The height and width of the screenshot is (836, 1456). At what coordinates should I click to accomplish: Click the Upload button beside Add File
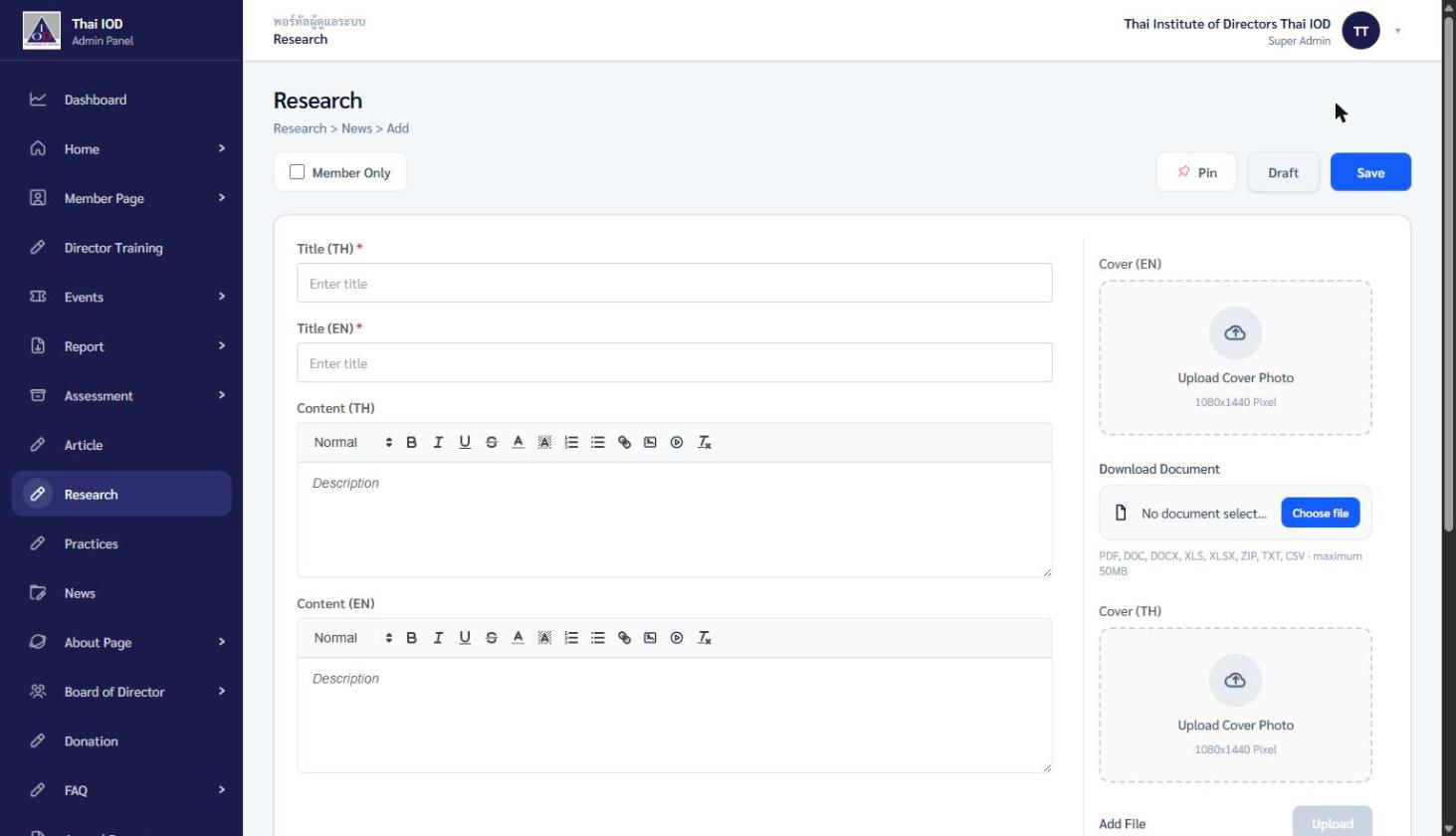(1332, 822)
